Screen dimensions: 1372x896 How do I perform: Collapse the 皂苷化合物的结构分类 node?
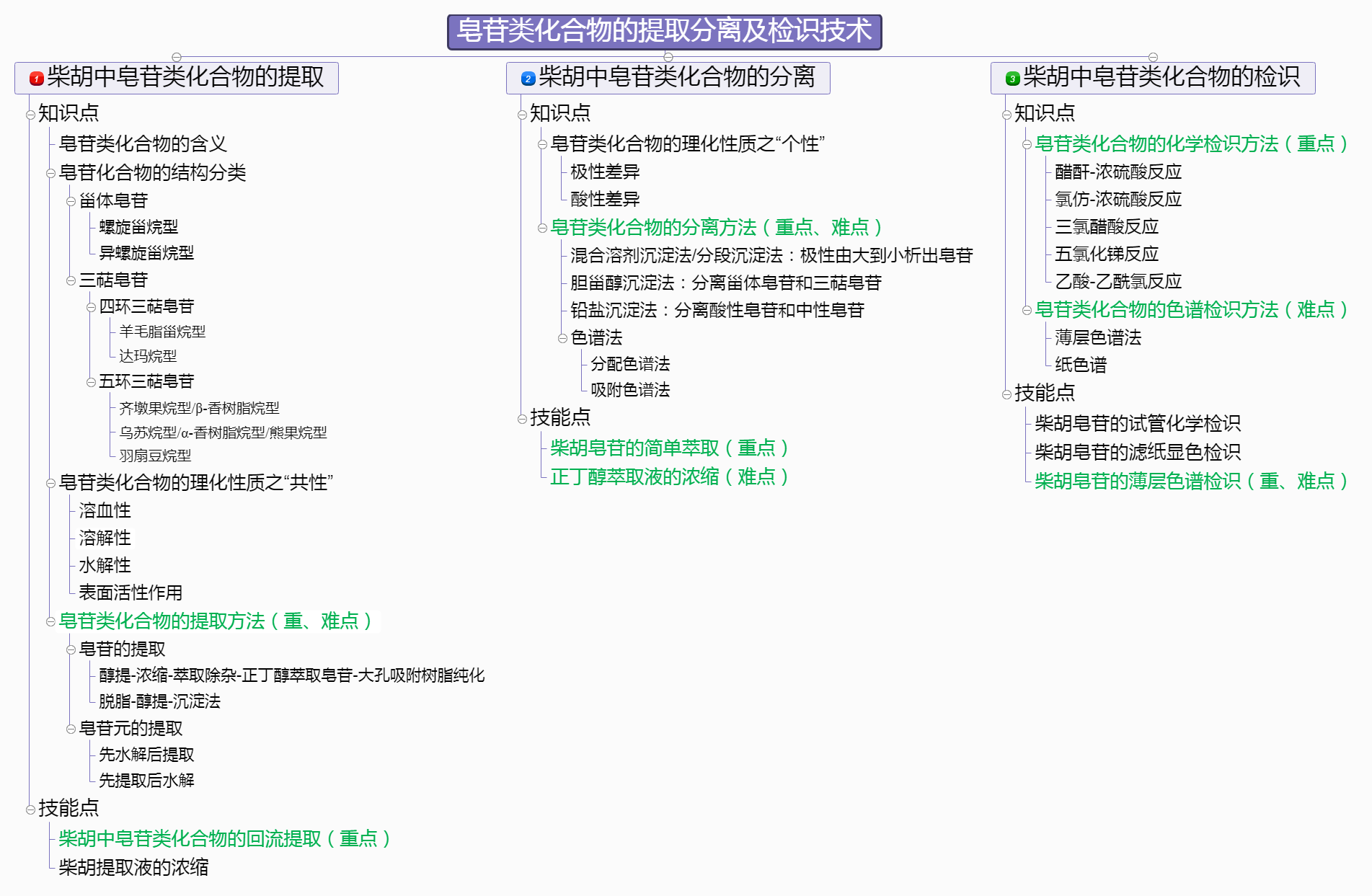(50, 173)
